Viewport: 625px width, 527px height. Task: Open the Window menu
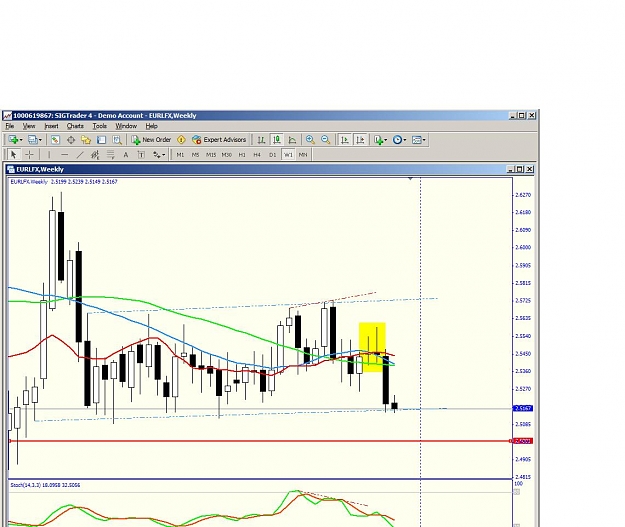coord(126,126)
